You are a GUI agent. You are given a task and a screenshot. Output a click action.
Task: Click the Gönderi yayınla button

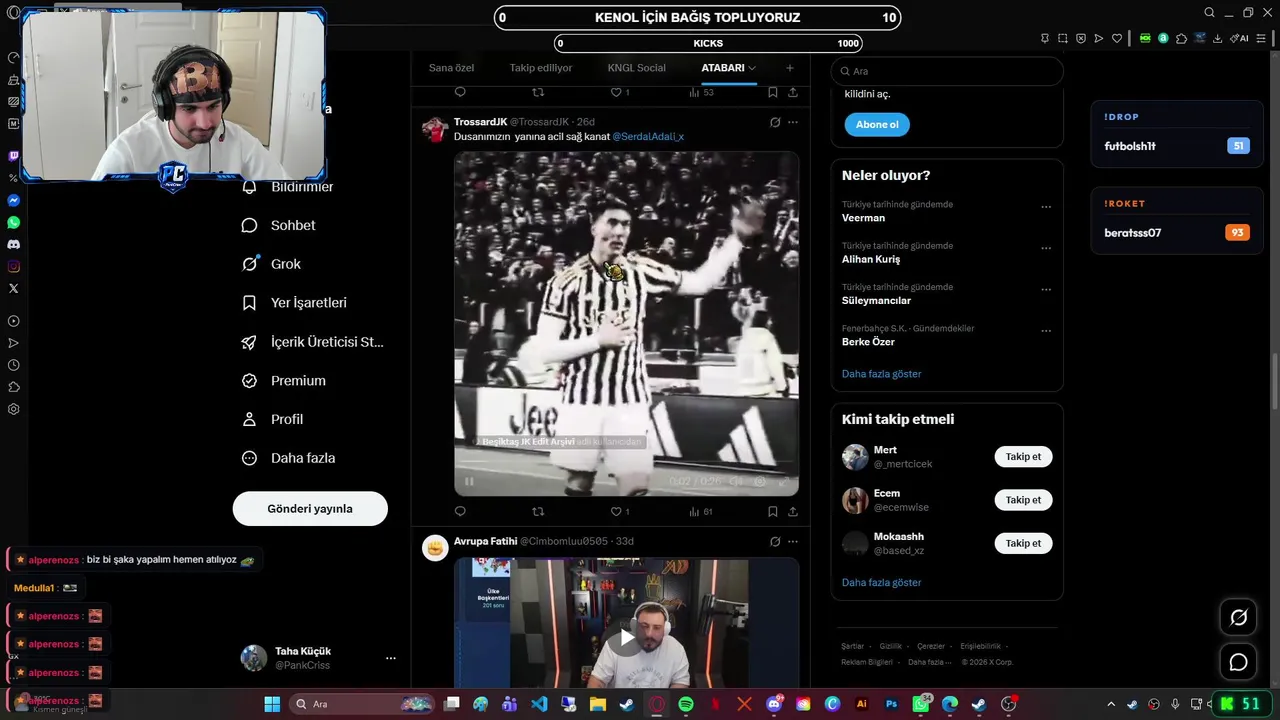coord(310,509)
